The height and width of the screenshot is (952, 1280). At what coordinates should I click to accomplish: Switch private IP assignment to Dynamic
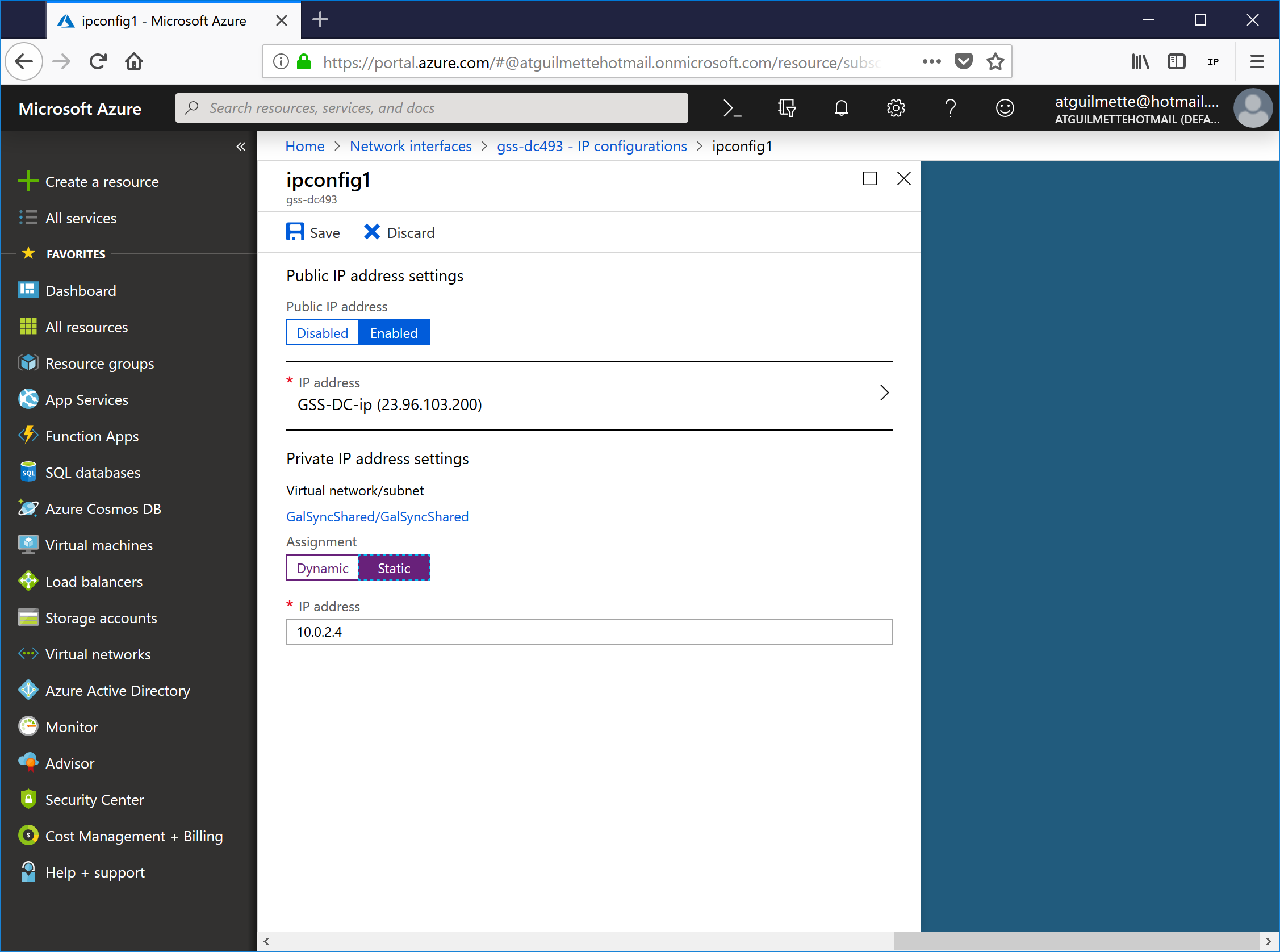click(x=322, y=568)
